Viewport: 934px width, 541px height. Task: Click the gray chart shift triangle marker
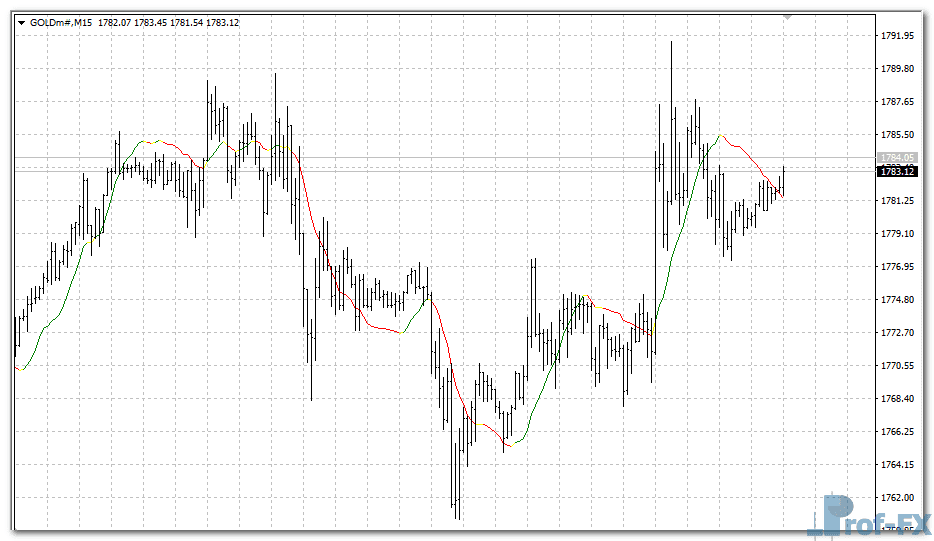point(788,17)
